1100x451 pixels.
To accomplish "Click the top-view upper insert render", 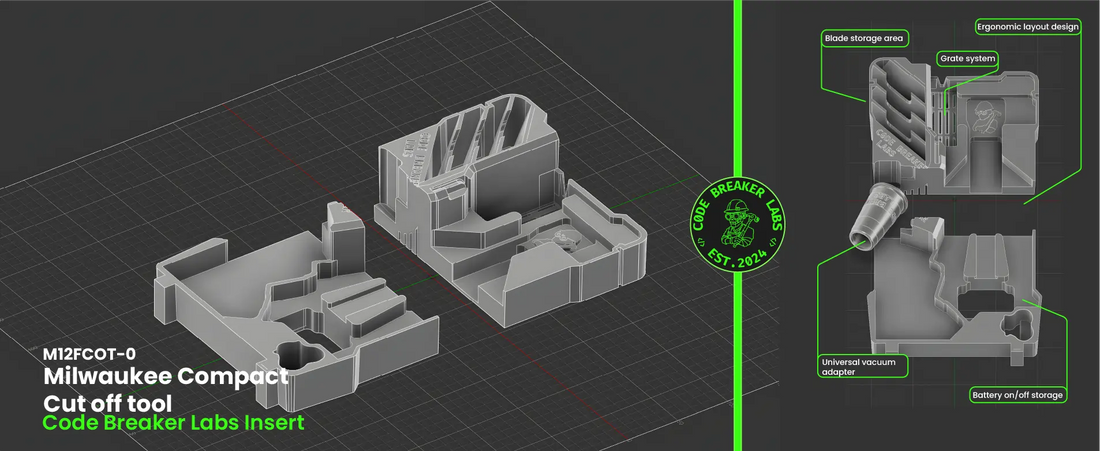I will pos(952,128).
